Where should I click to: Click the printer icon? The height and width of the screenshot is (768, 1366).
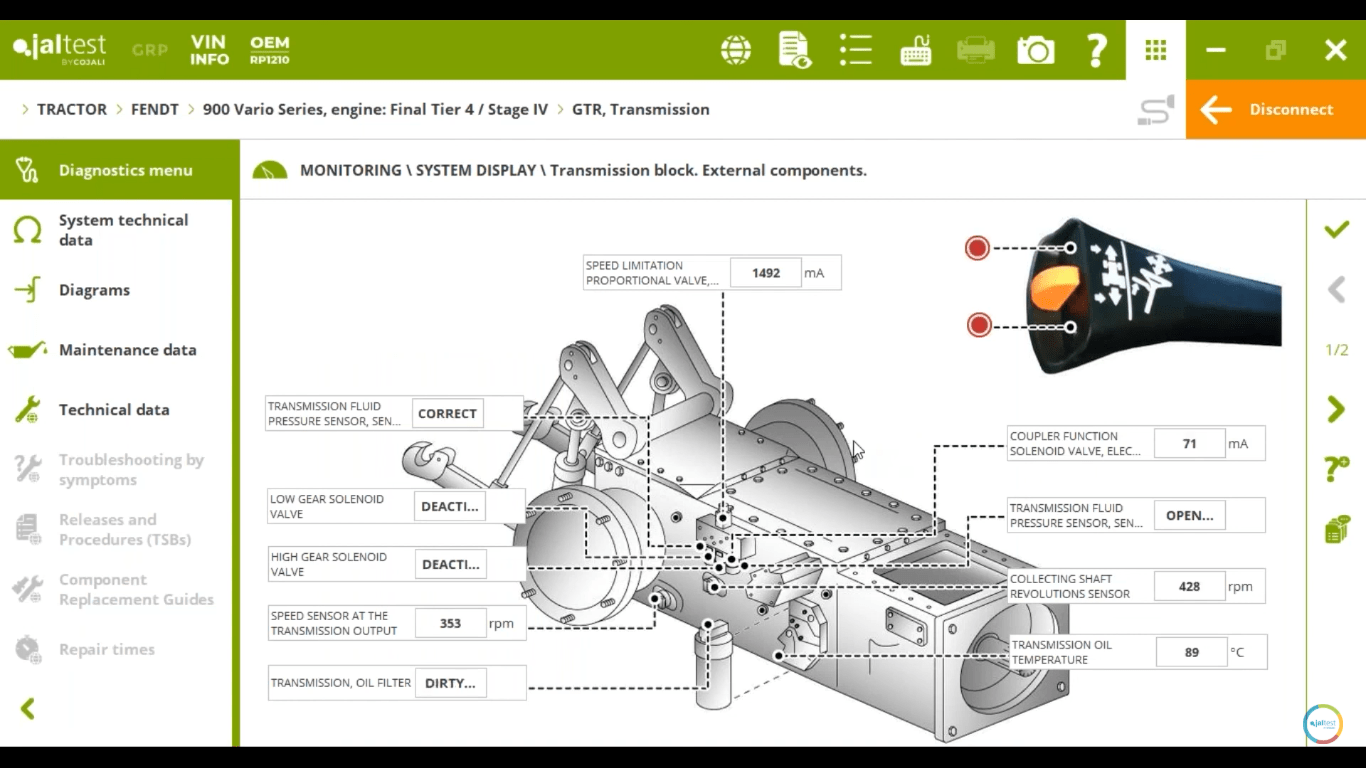975,50
